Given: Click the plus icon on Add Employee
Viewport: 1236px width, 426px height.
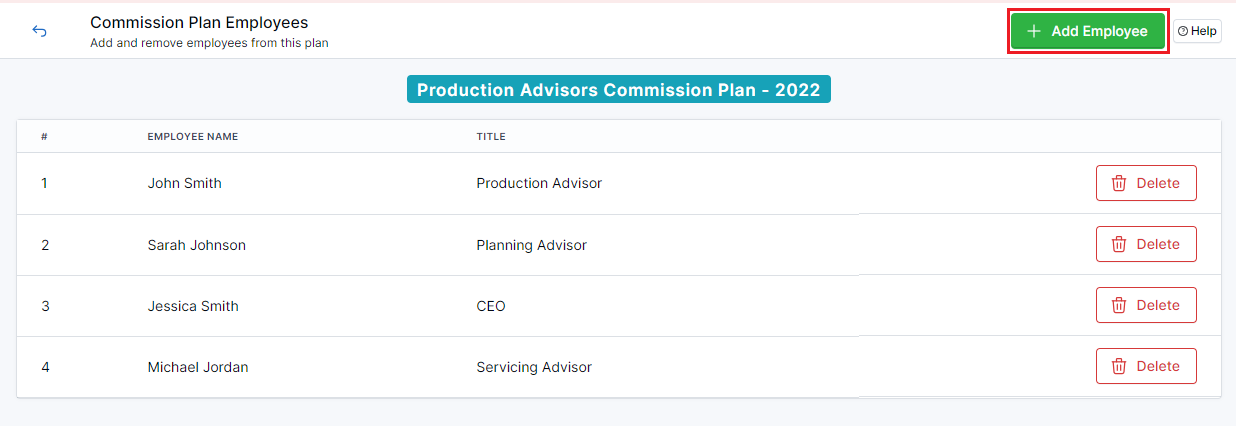Looking at the screenshot, I should click(1034, 31).
